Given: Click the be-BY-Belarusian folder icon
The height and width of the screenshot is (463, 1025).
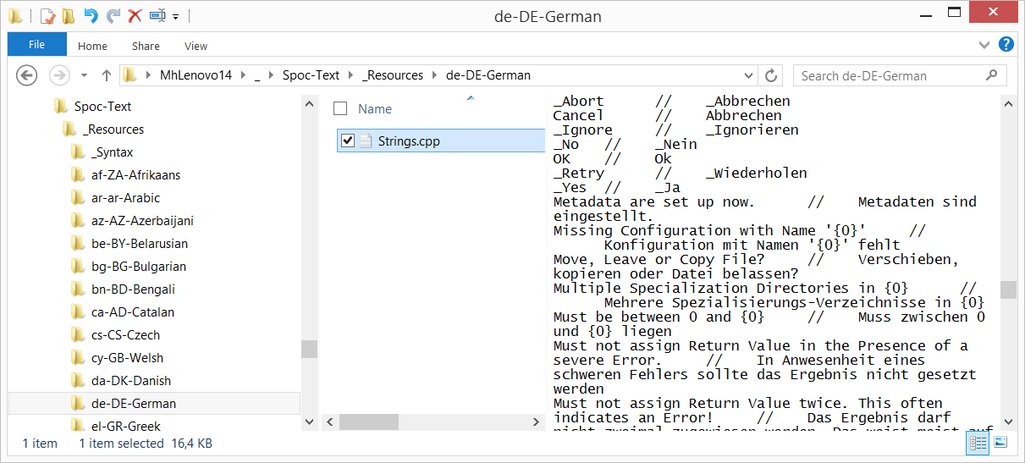Looking at the screenshot, I should click(x=78, y=244).
